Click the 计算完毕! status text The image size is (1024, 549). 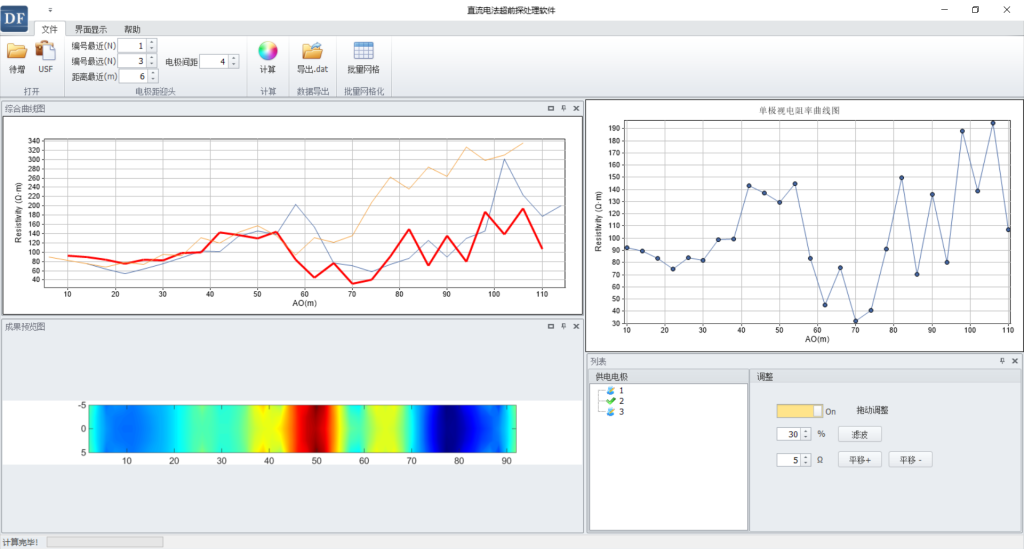click(x=20, y=542)
